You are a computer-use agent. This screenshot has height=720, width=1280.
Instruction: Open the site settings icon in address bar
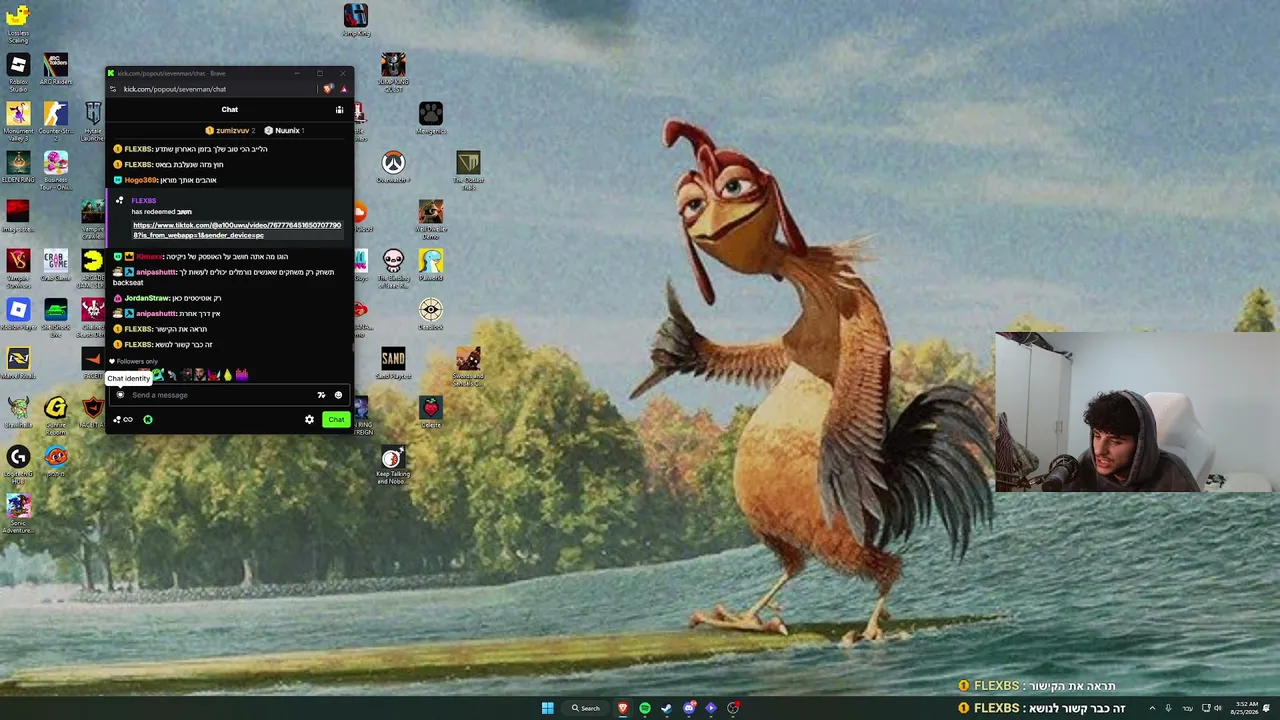[x=113, y=89]
